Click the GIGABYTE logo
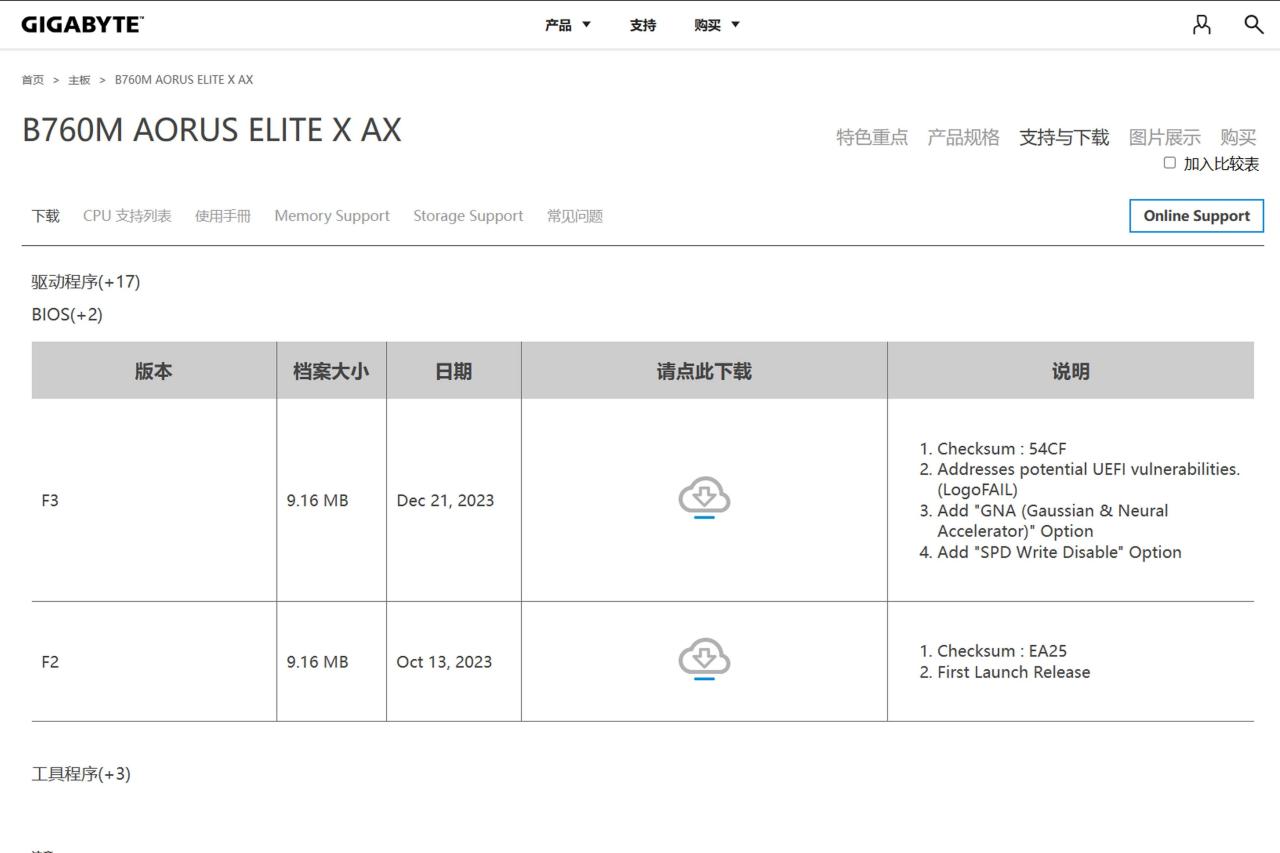The height and width of the screenshot is (853, 1280). pyautogui.click(x=82, y=25)
